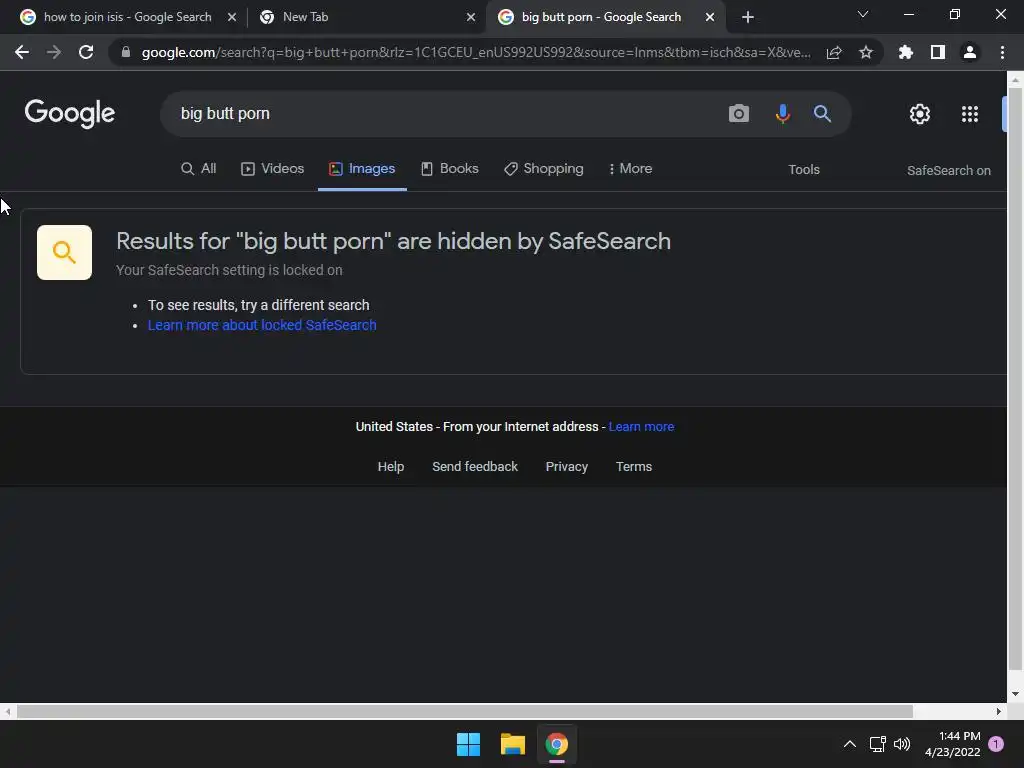Open Google quick settings gear

pos(920,114)
